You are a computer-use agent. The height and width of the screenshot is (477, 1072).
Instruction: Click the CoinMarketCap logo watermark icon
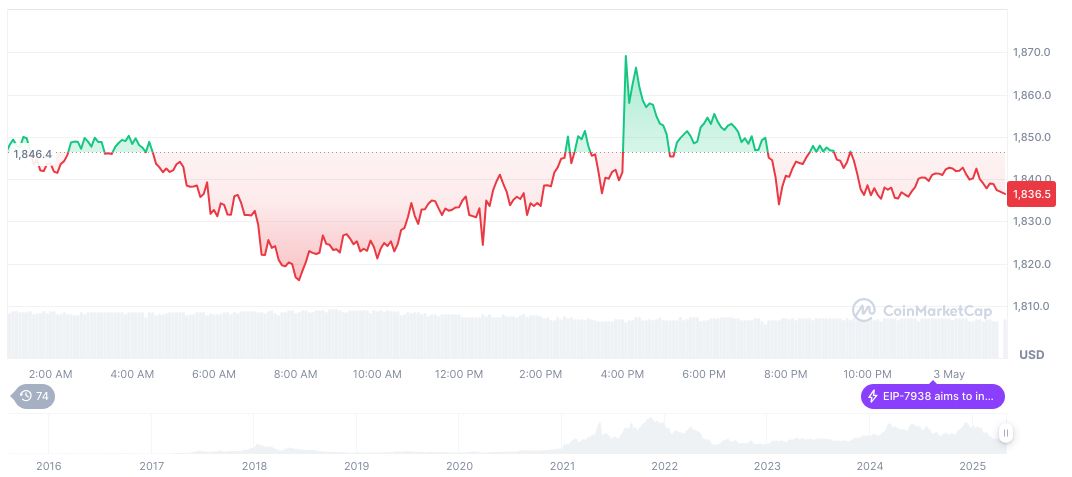(863, 310)
